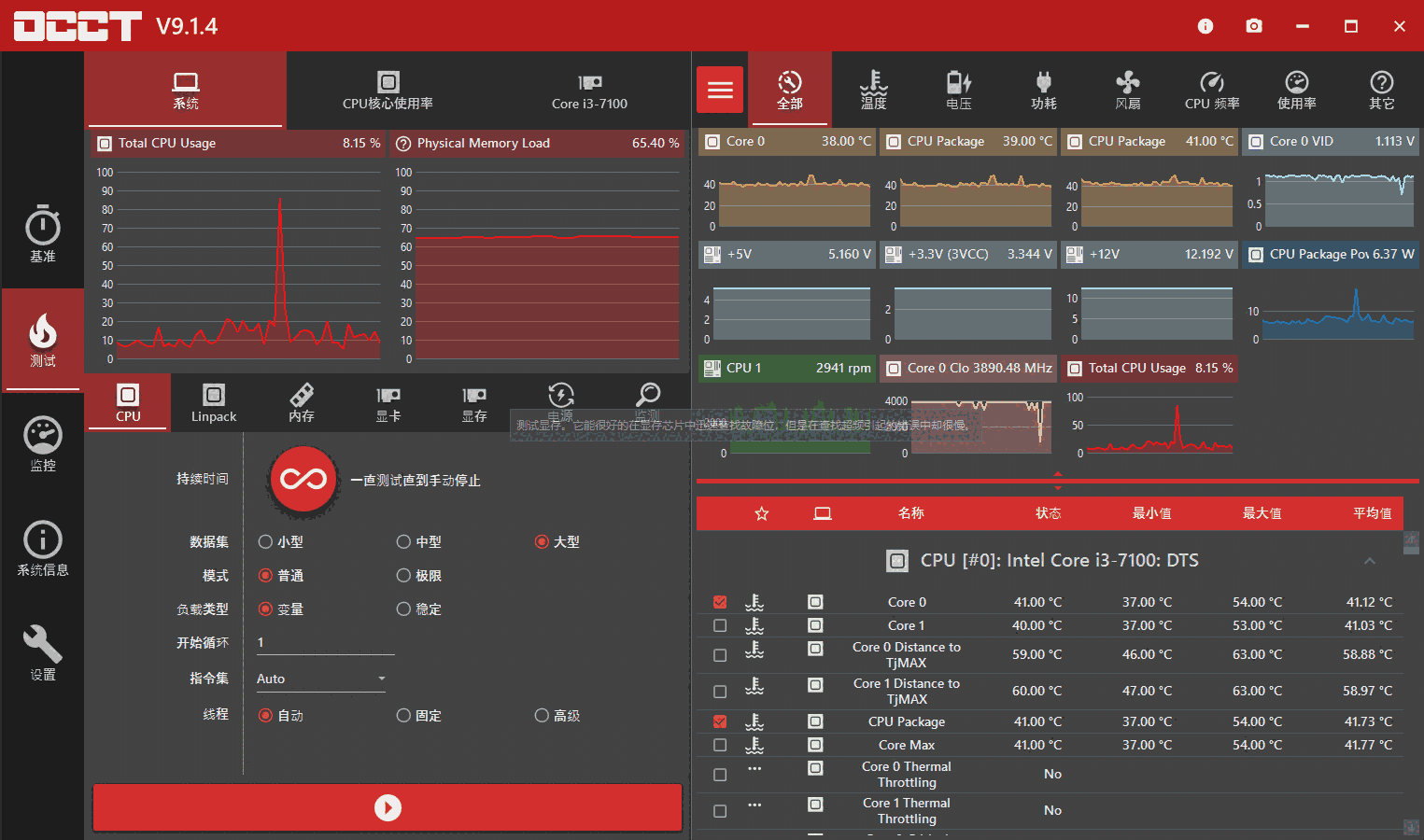The image size is (1424, 840).
Task: Check the Core 1 row checkbox
Action: point(720,625)
